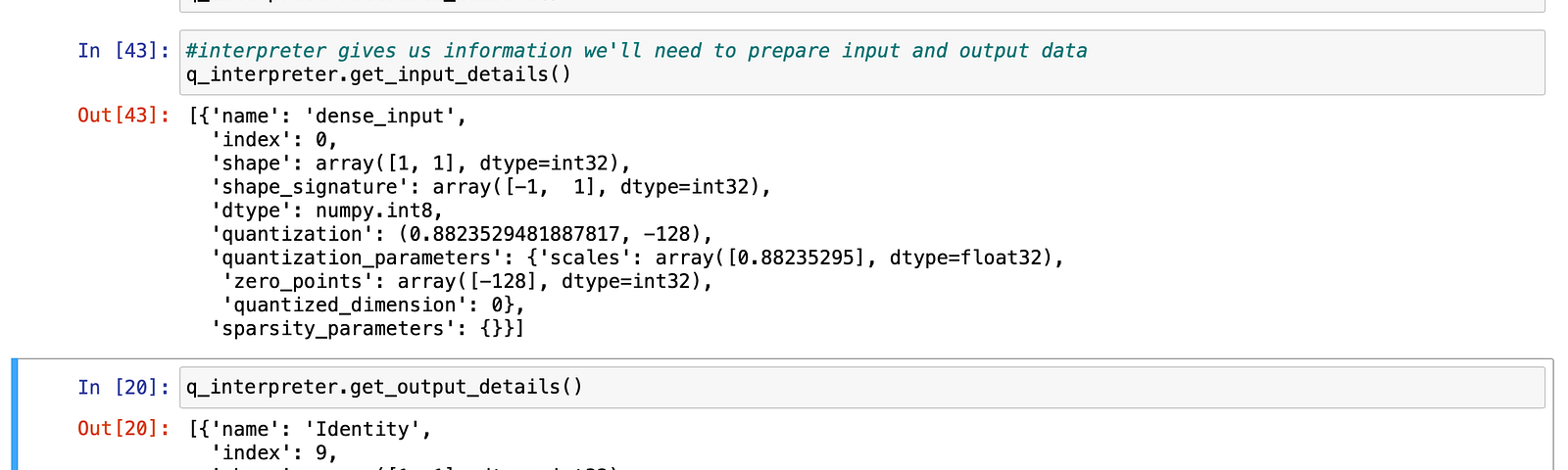Click the 'index': 9 output line
Image resolution: width=1568 pixels, height=470 pixels.
coord(273,452)
